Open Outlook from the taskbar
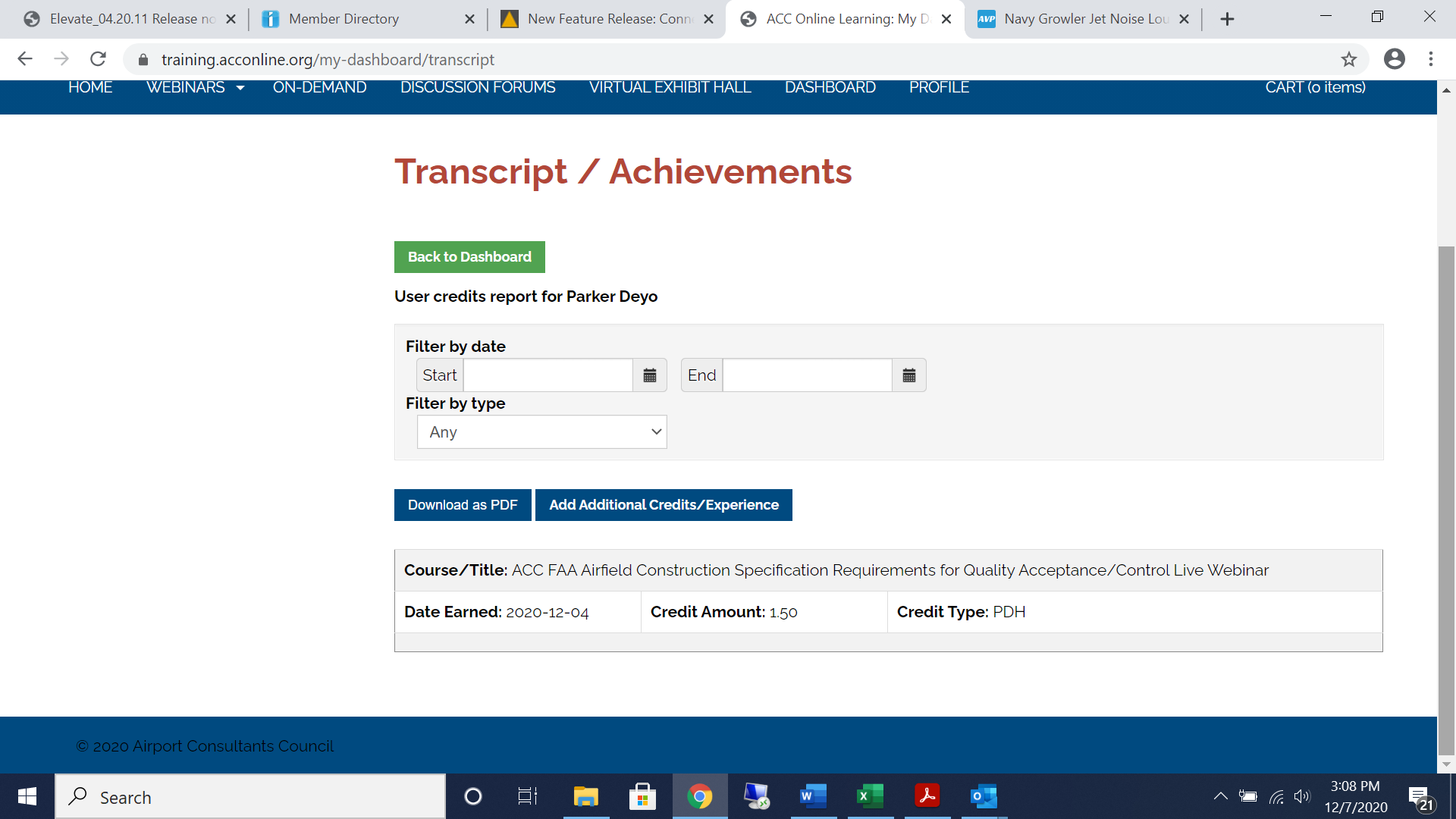The height and width of the screenshot is (819, 1456). 984,796
